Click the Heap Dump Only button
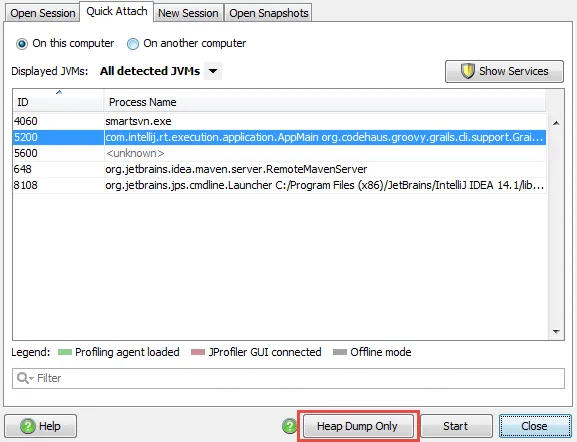577x442 pixels. coord(358,426)
